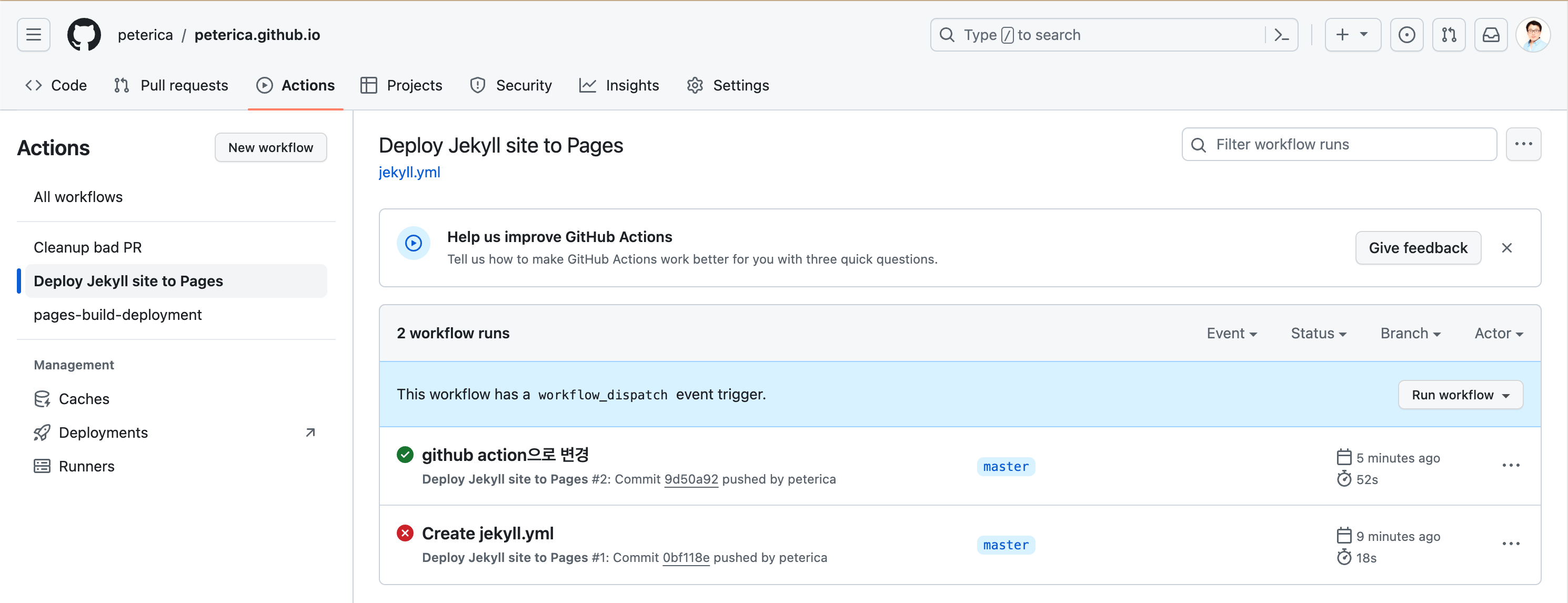Open the command palette terminal icon
This screenshot has height=603, width=1568.
click(1281, 35)
